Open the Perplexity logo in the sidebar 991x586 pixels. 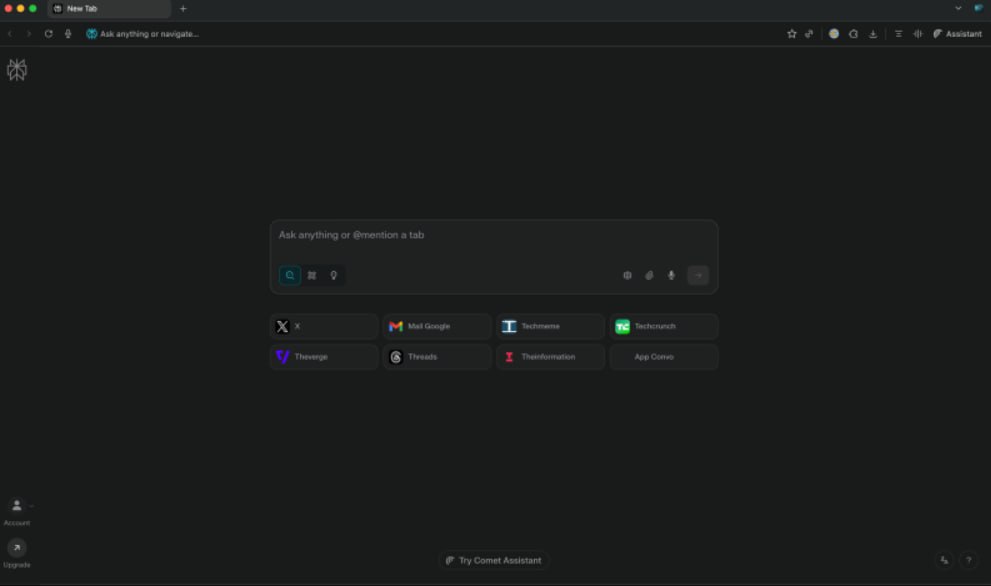pos(17,70)
